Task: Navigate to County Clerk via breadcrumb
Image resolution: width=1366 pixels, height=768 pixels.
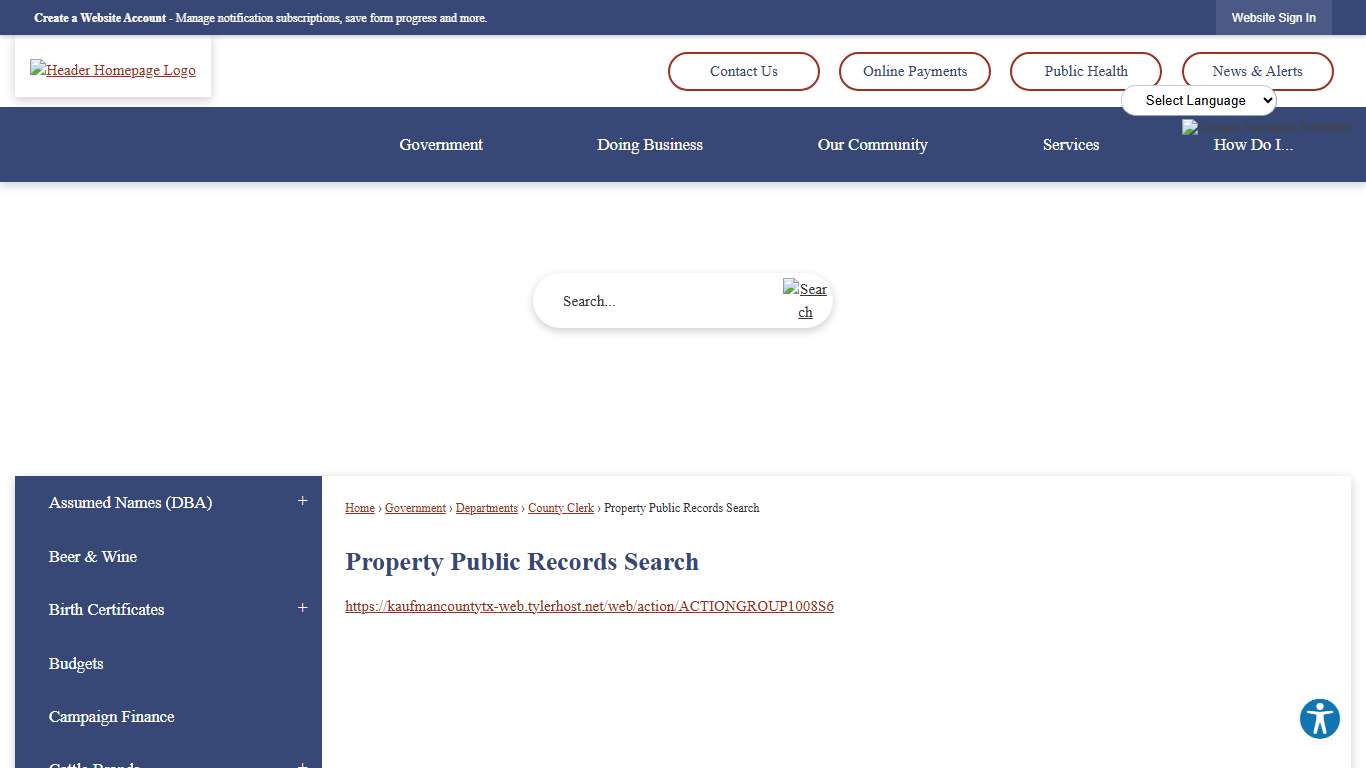Action: click(x=561, y=508)
